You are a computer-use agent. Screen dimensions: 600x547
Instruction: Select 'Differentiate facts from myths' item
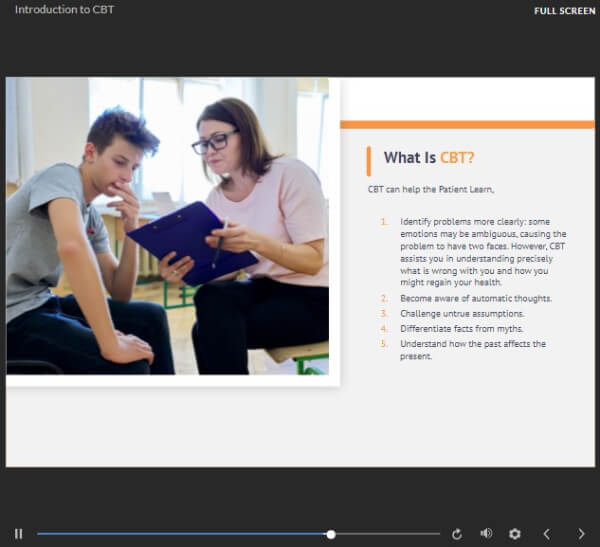pyautogui.click(x=461, y=329)
